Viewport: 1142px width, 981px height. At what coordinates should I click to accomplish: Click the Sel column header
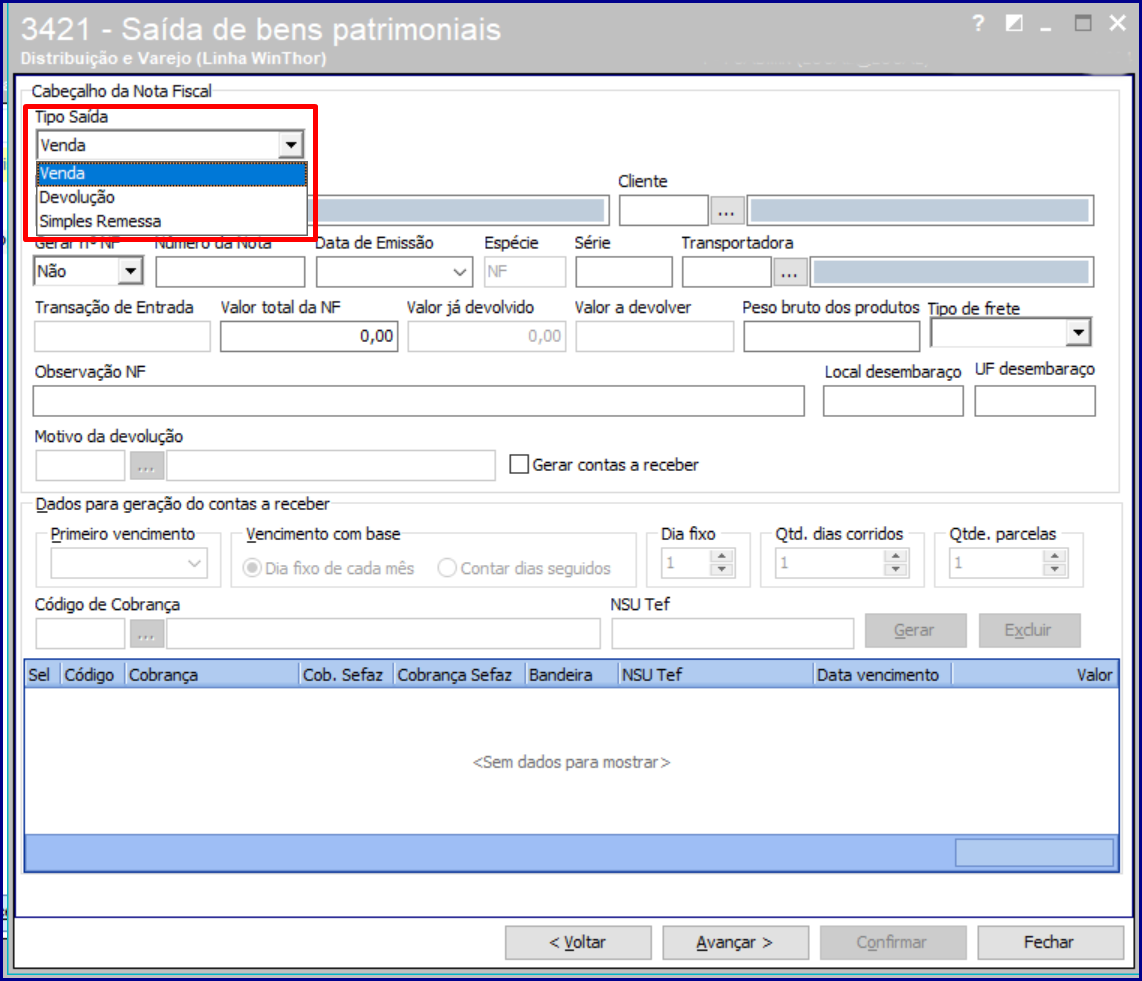point(43,675)
